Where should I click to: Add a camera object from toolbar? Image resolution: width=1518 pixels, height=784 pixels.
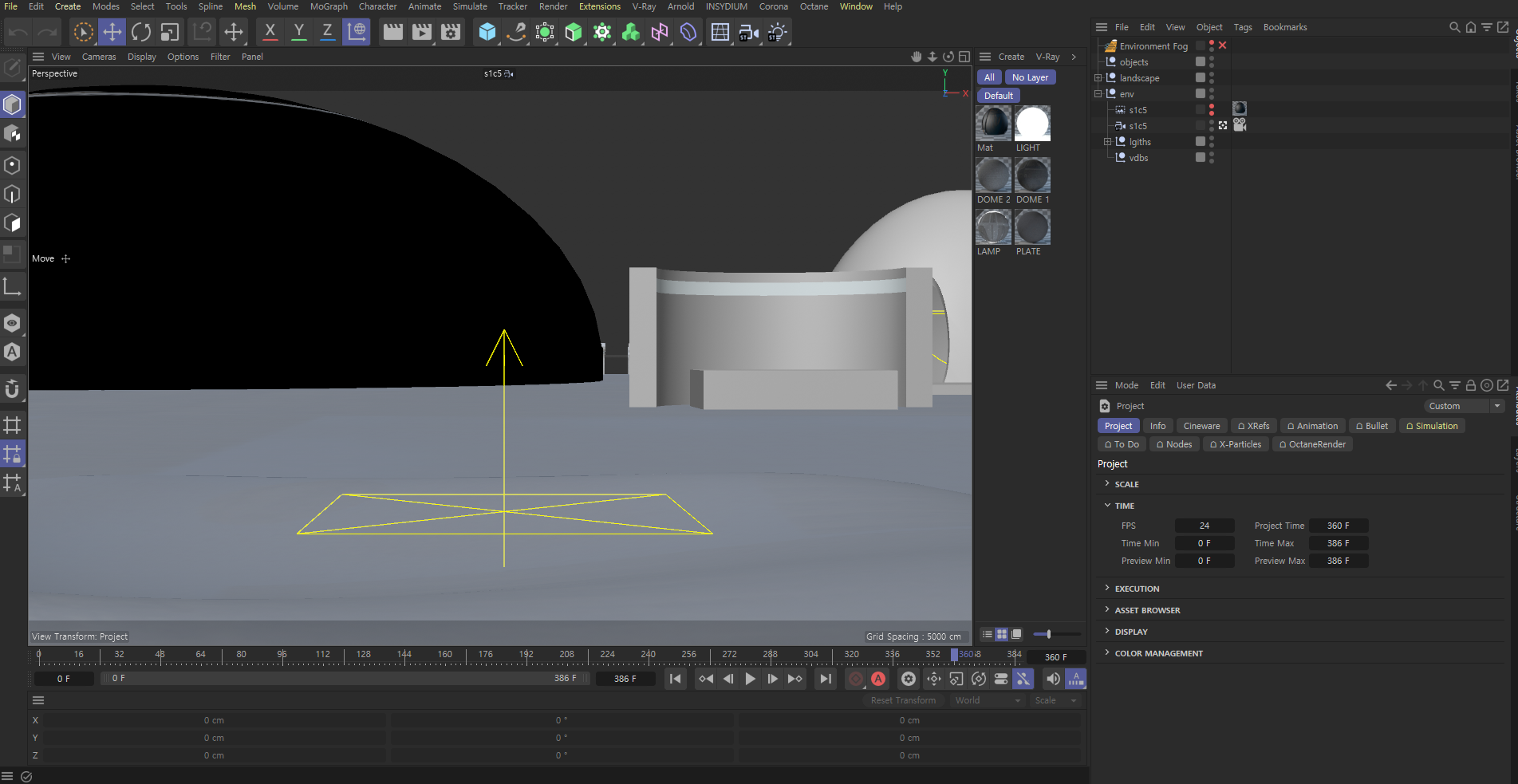748,32
